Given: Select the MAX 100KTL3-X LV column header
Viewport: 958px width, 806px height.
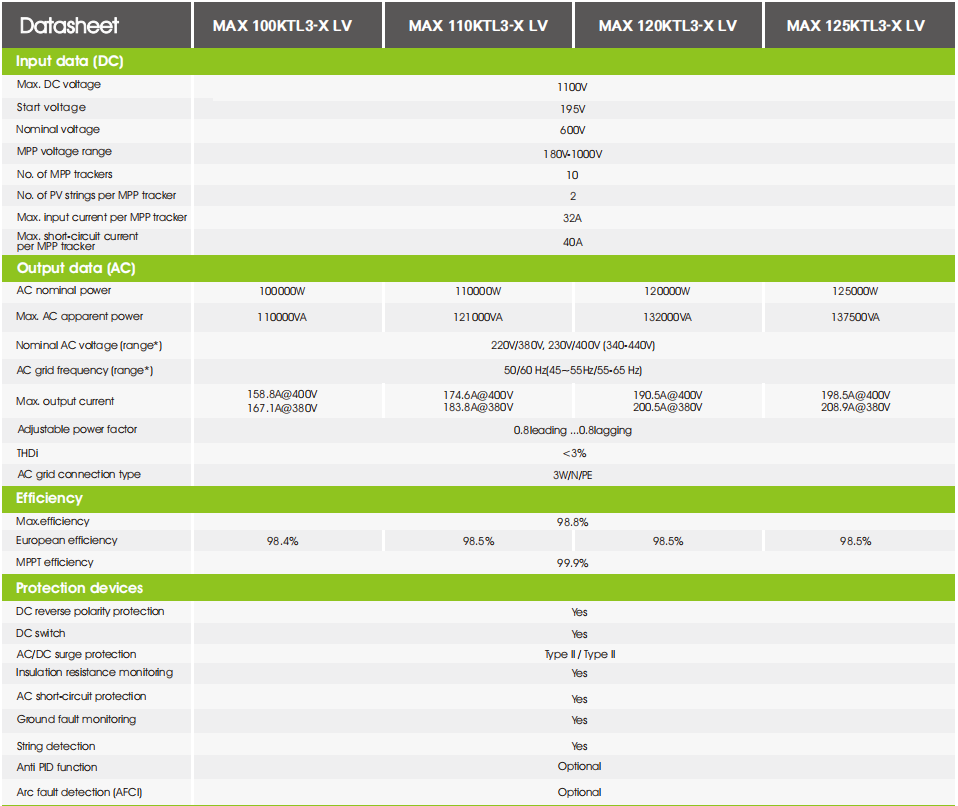Looking at the screenshot, I should point(282,26).
